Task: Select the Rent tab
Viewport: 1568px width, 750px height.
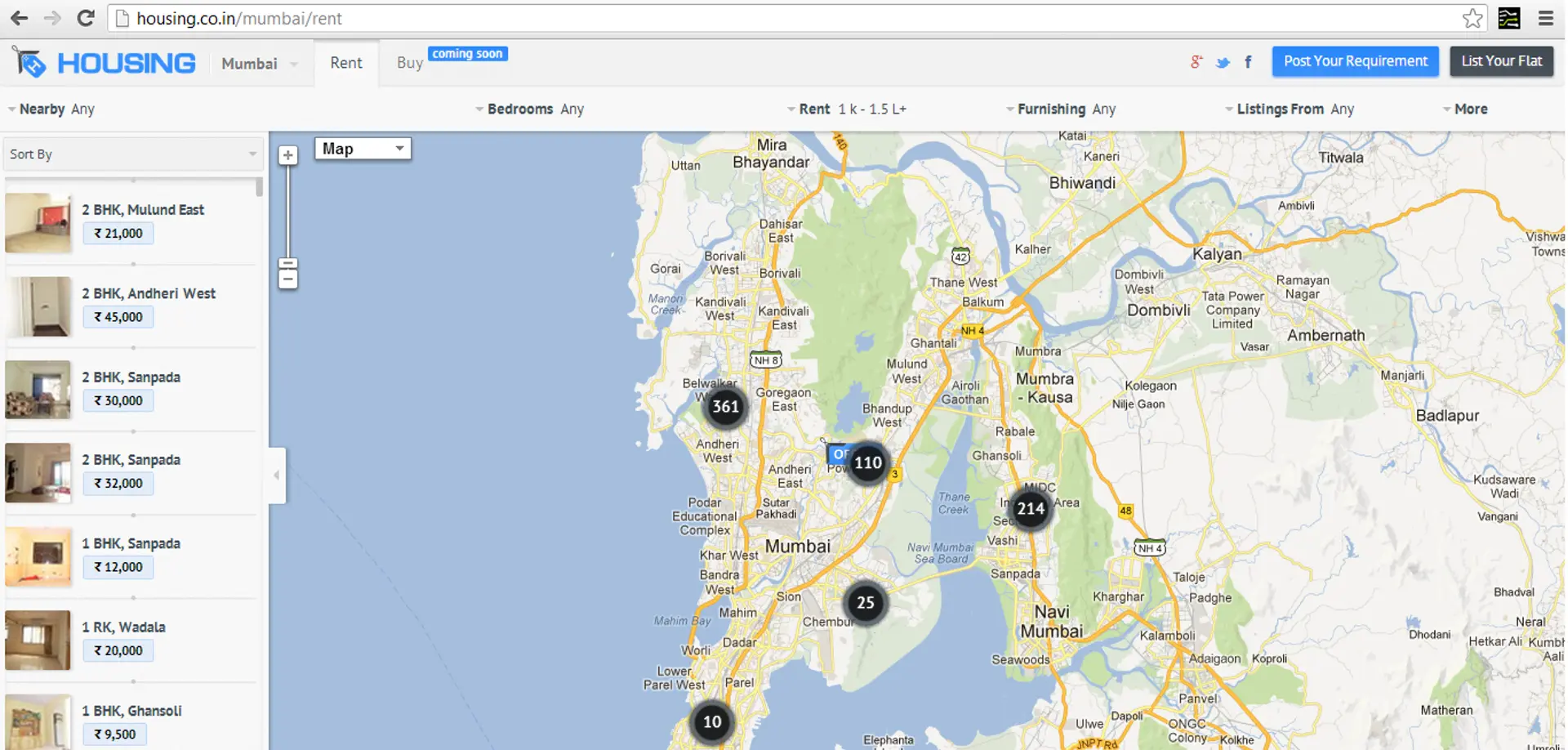Action: [x=346, y=63]
